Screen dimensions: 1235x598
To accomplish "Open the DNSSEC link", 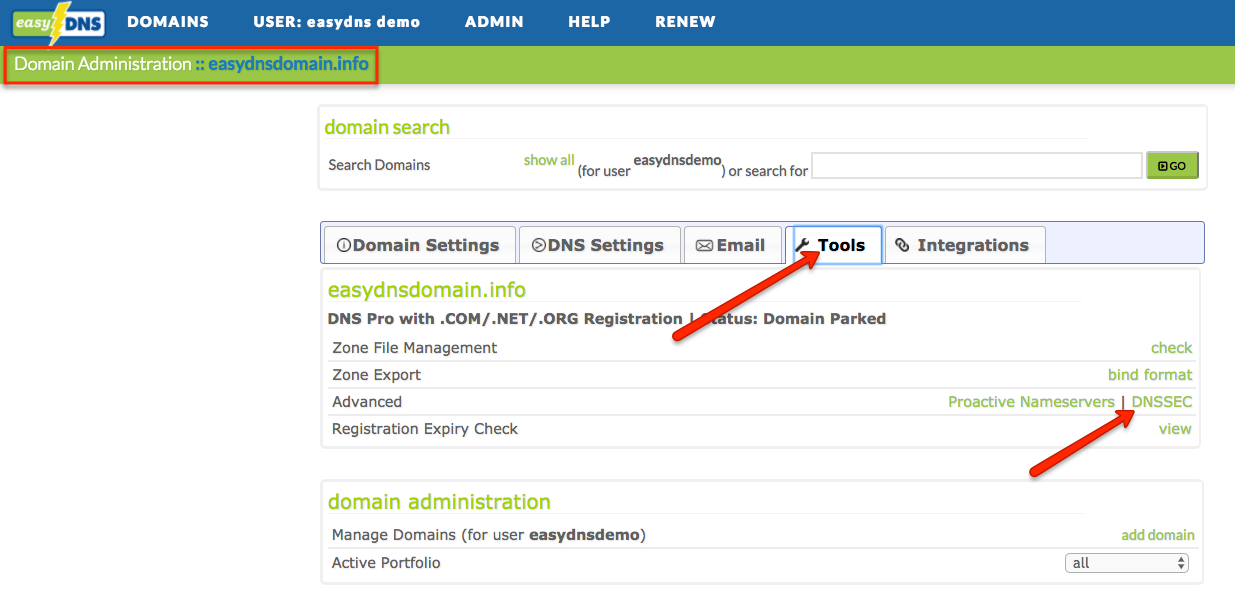I will [1162, 402].
